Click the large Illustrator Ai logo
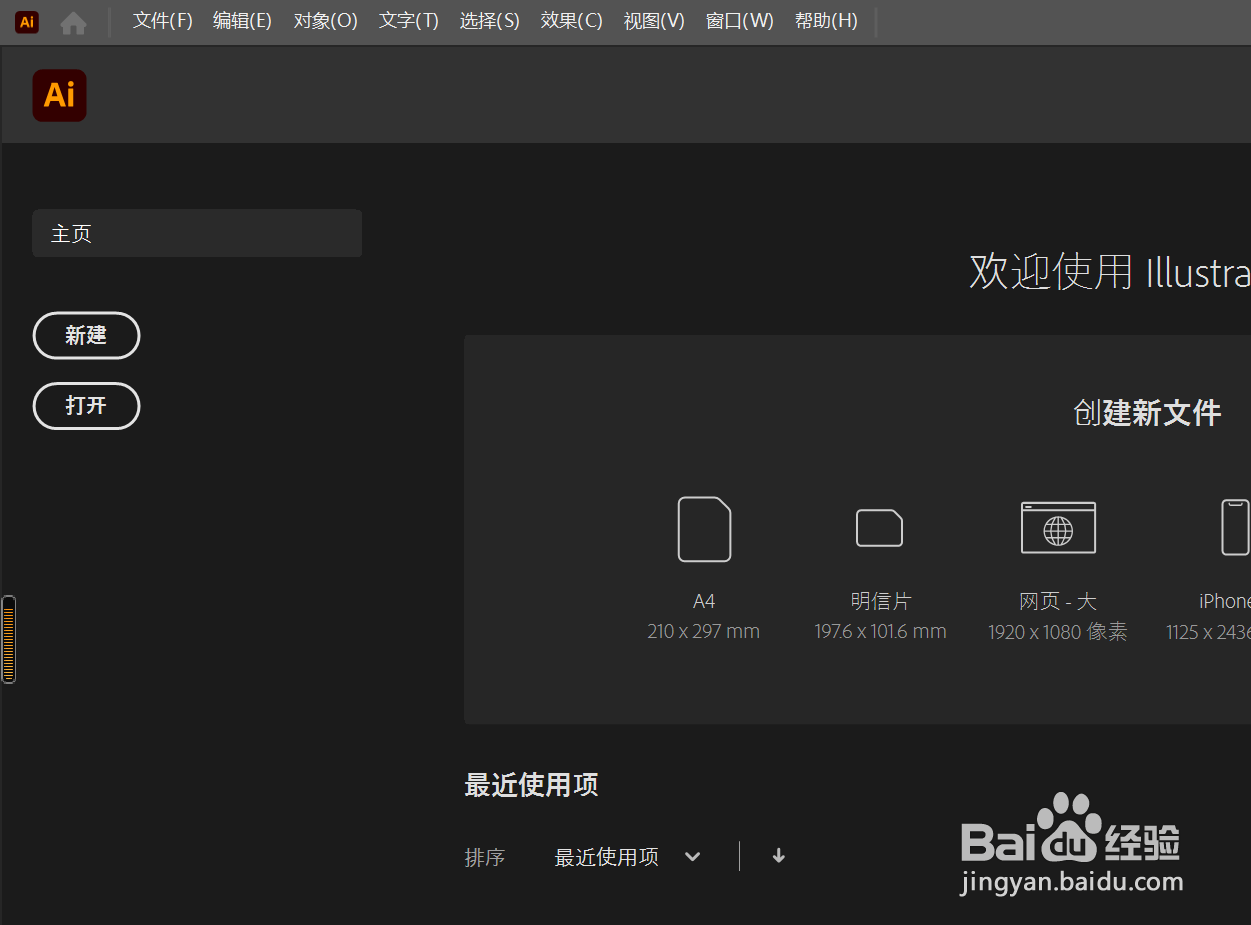1251x925 pixels. pyautogui.click(x=59, y=95)
